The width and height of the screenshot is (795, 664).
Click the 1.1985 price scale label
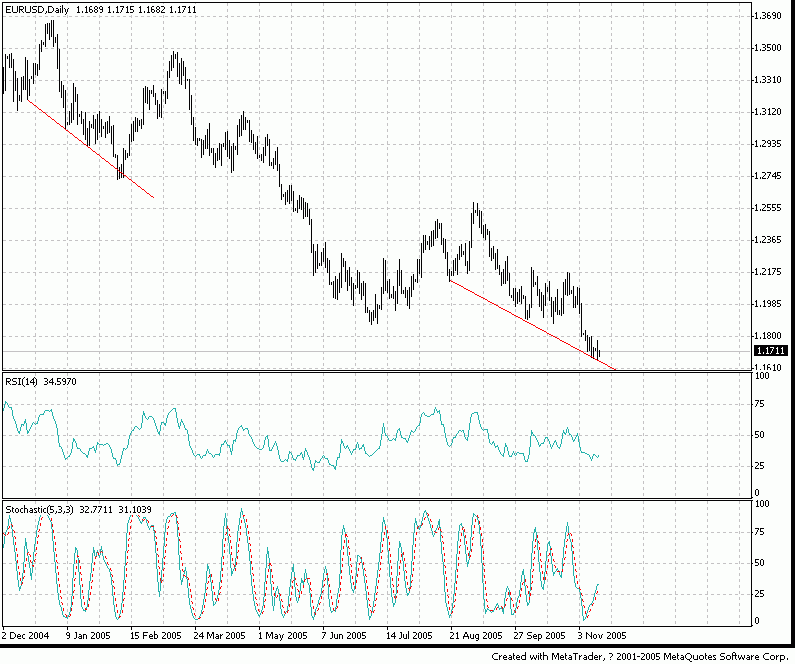(x=768, y=304)
